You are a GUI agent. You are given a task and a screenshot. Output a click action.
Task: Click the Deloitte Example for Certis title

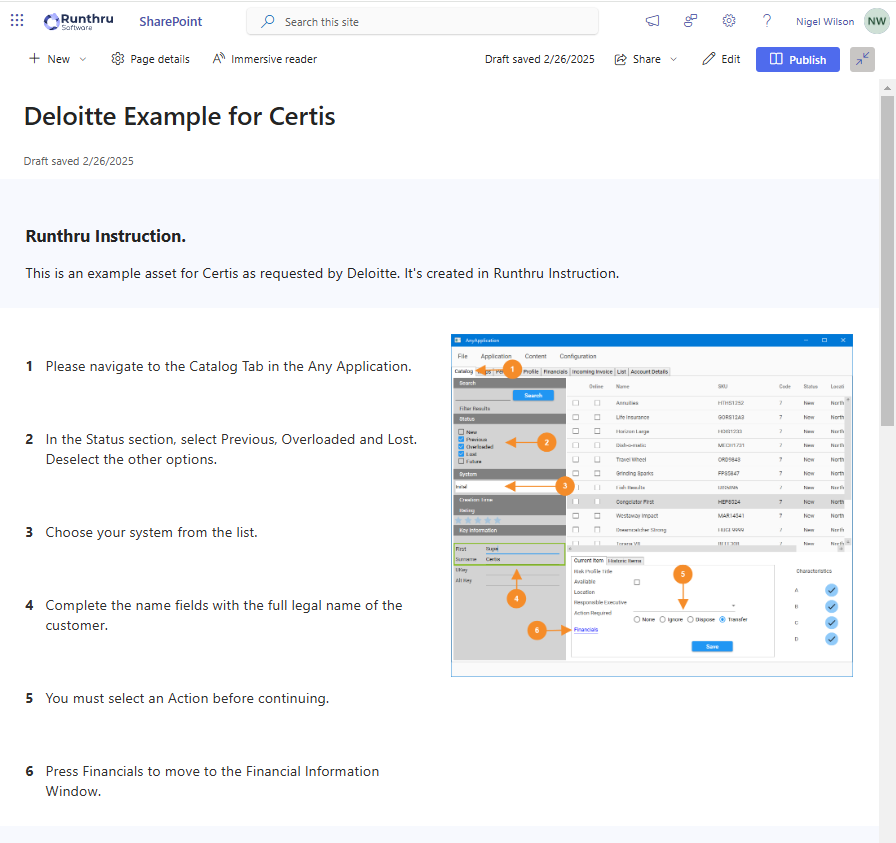[179, 117]
